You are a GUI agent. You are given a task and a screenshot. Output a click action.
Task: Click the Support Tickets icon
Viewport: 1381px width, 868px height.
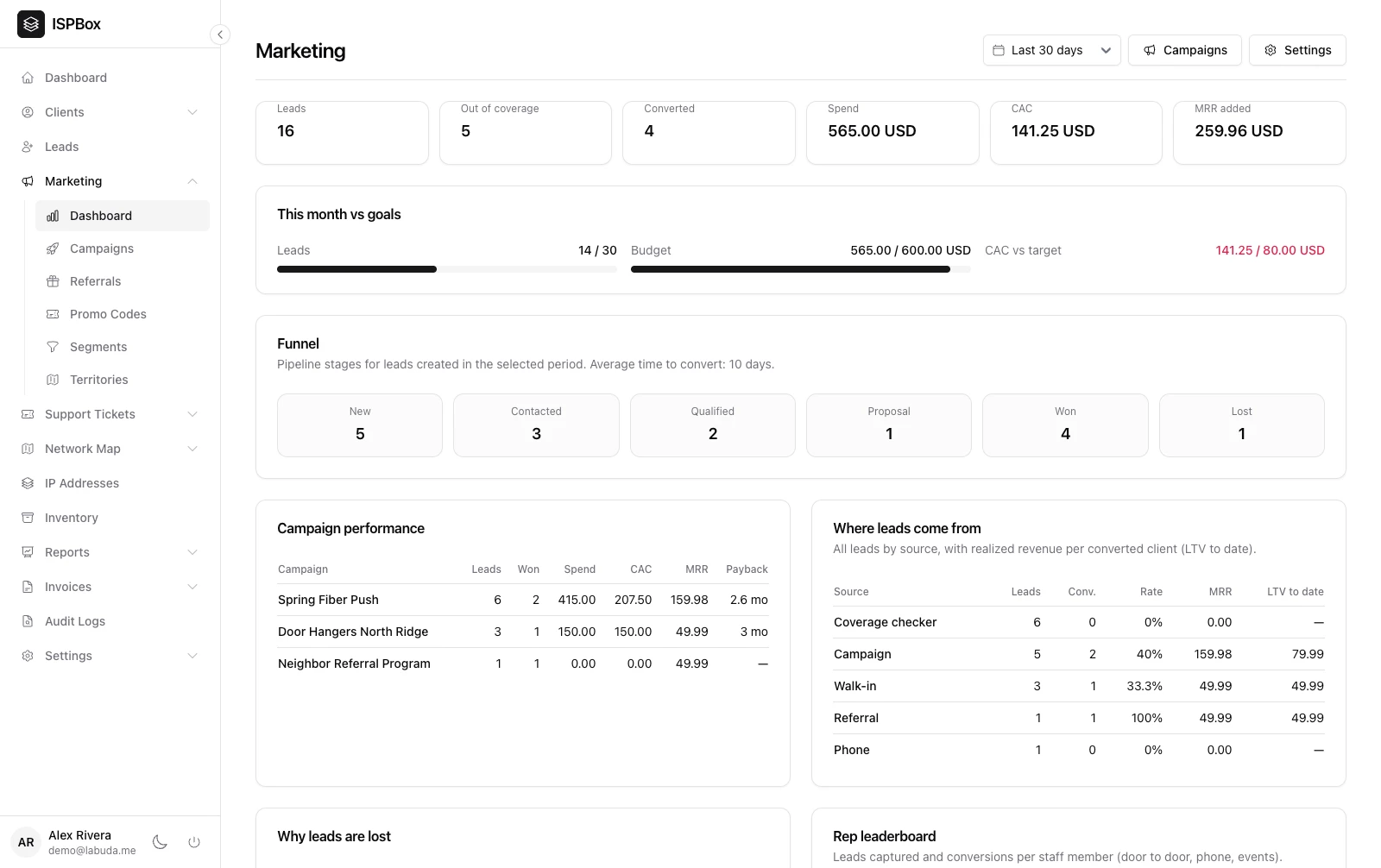pyautogui.click(x=28, y=414)
